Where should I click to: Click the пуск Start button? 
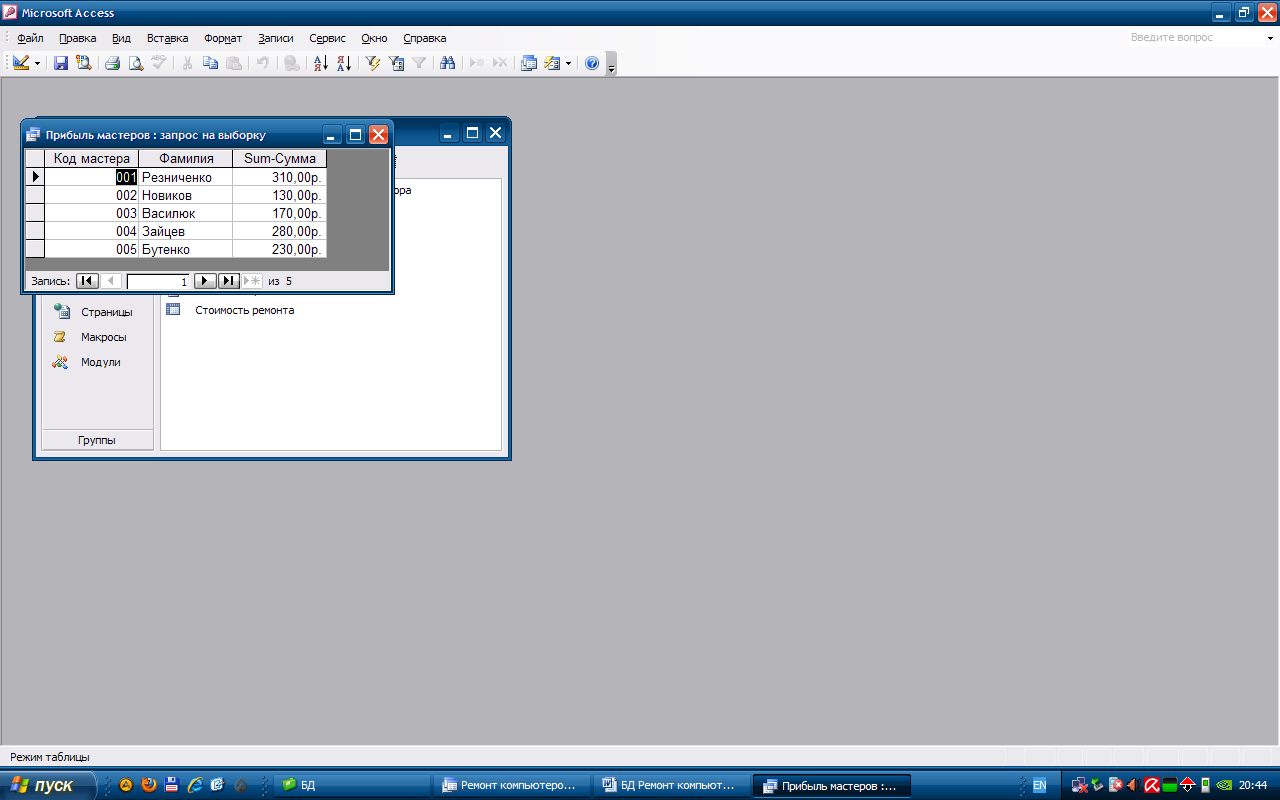point(48,785)
